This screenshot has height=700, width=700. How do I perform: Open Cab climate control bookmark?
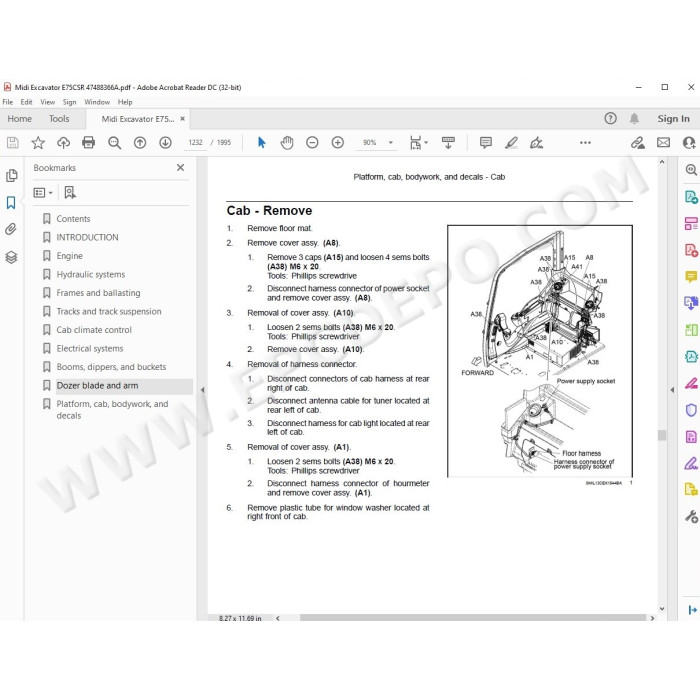click(x=94, y=330)
